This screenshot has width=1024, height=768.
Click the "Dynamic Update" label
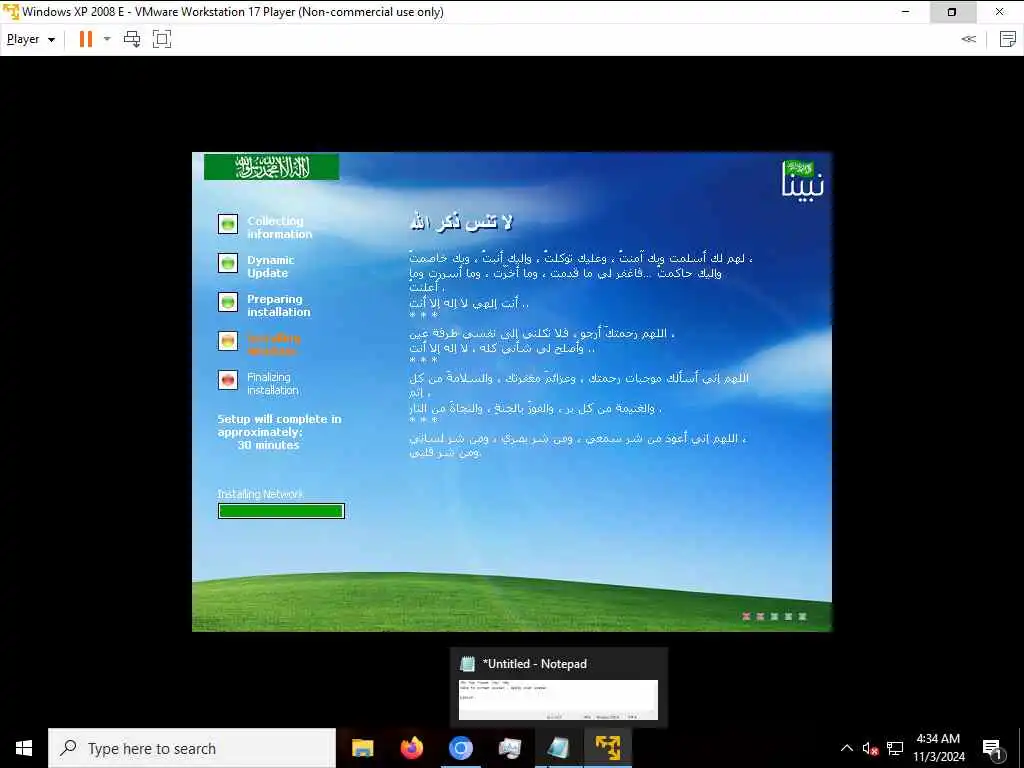270,266
